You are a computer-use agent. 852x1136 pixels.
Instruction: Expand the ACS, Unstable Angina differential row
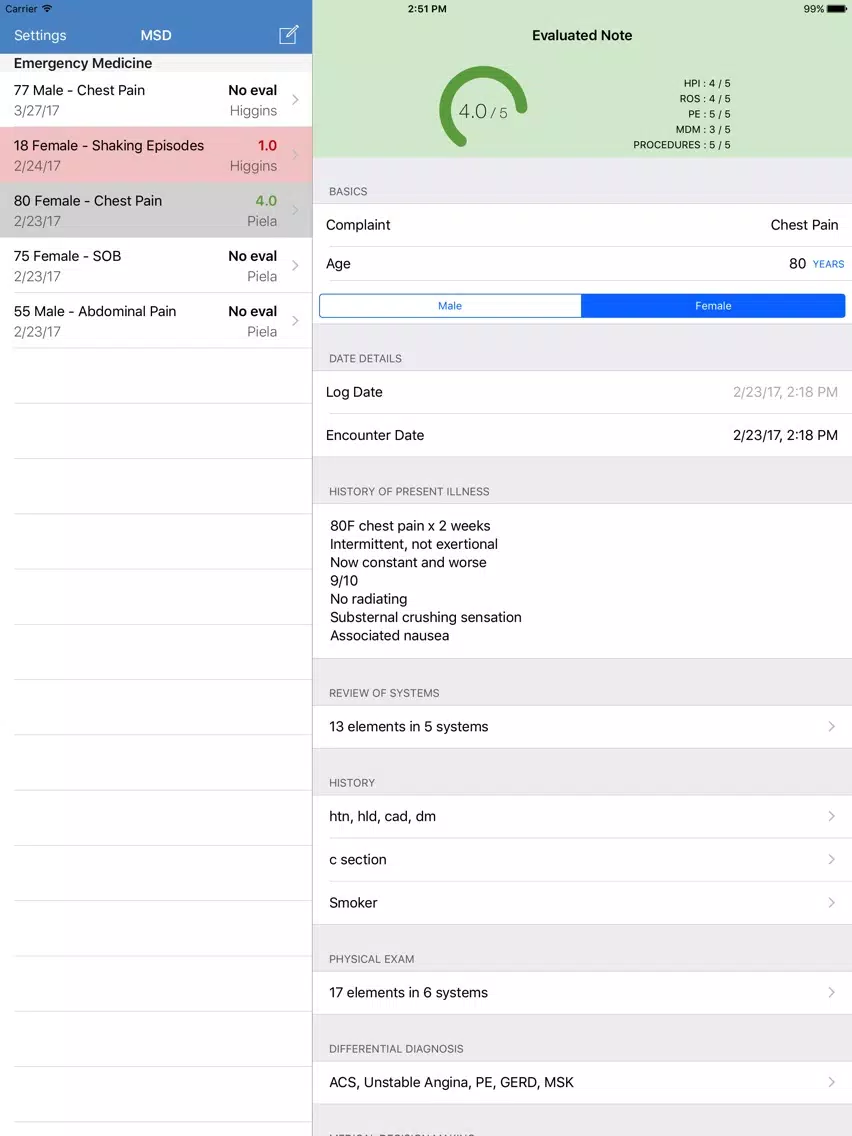coord(582,1082)
